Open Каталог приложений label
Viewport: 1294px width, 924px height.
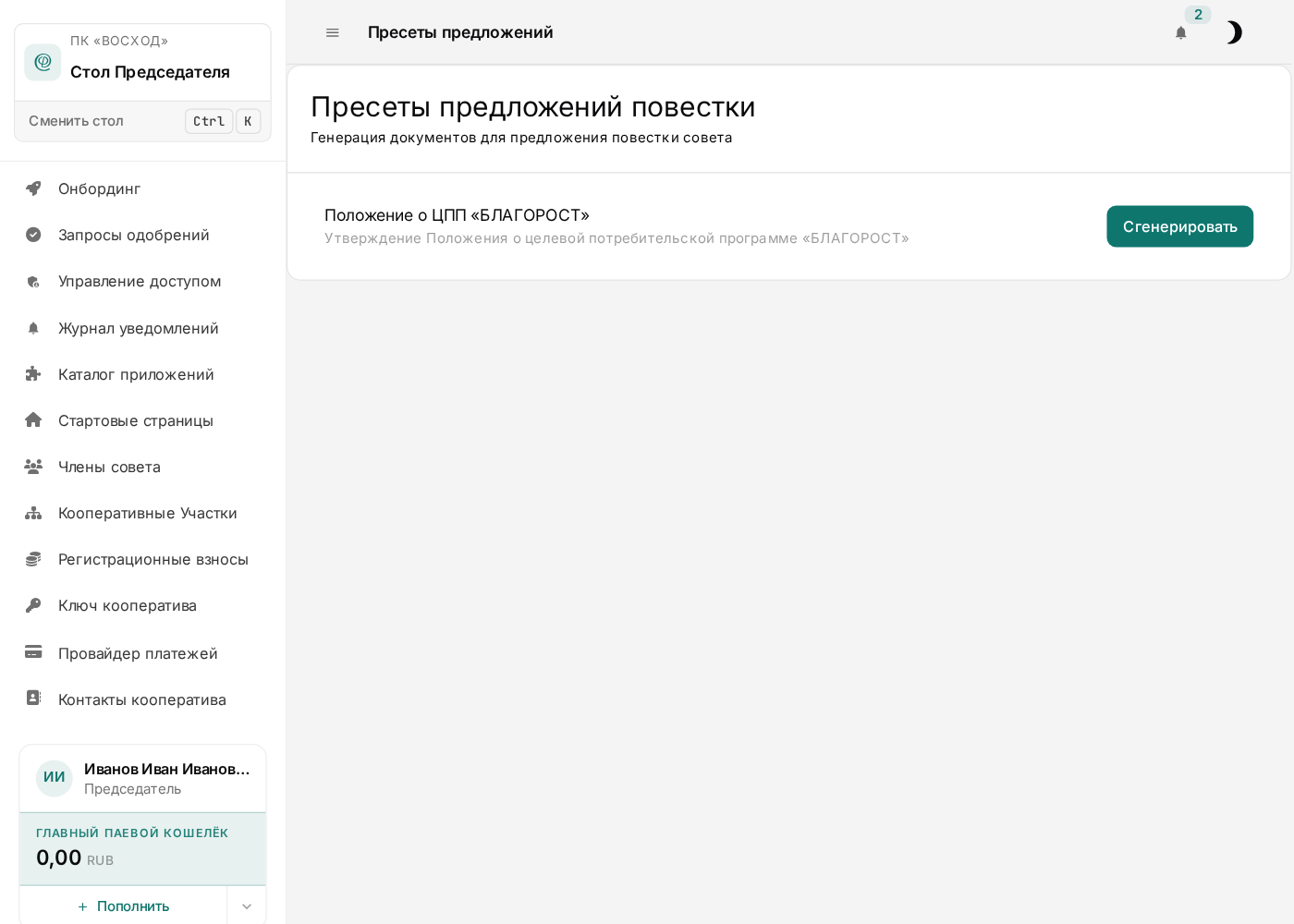tap(136, 374)
